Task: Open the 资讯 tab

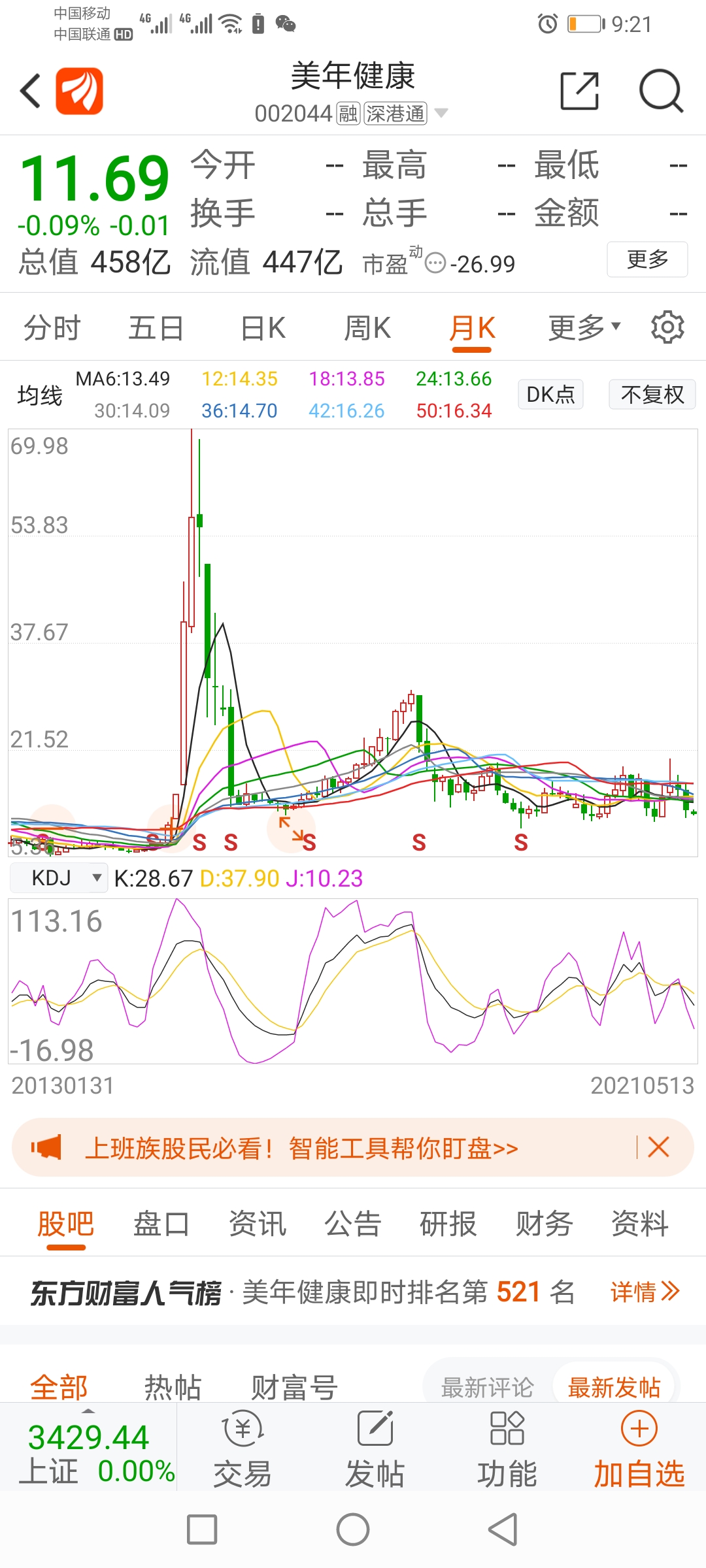Action: [258, 1224]
